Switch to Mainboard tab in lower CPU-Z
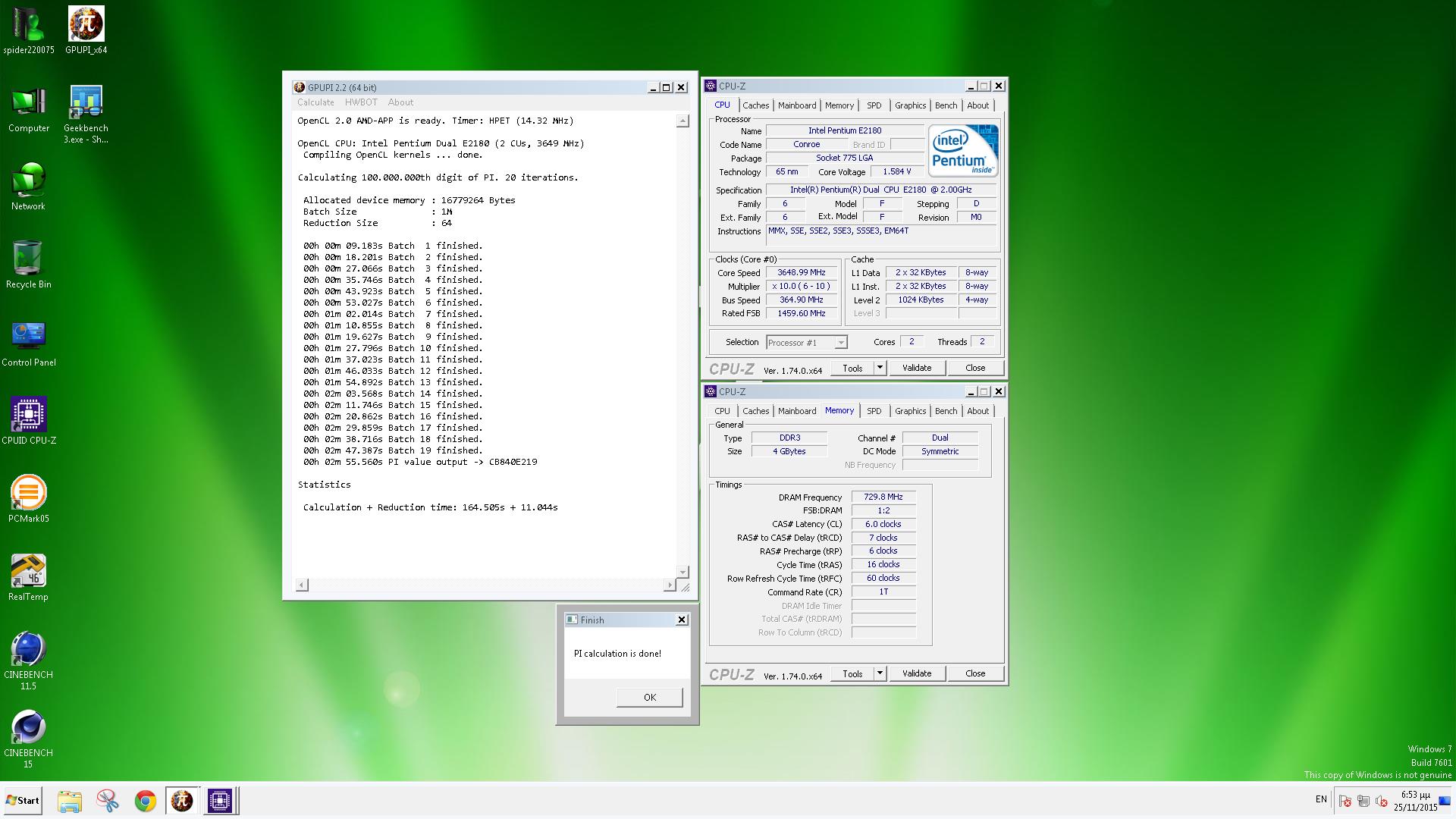 click(x=797, y=411)
